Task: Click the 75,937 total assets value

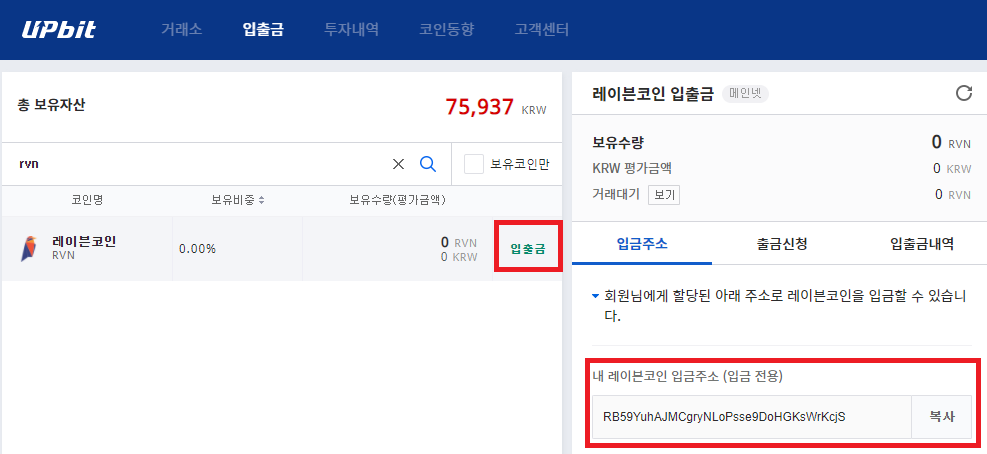Action: point(480,106)
